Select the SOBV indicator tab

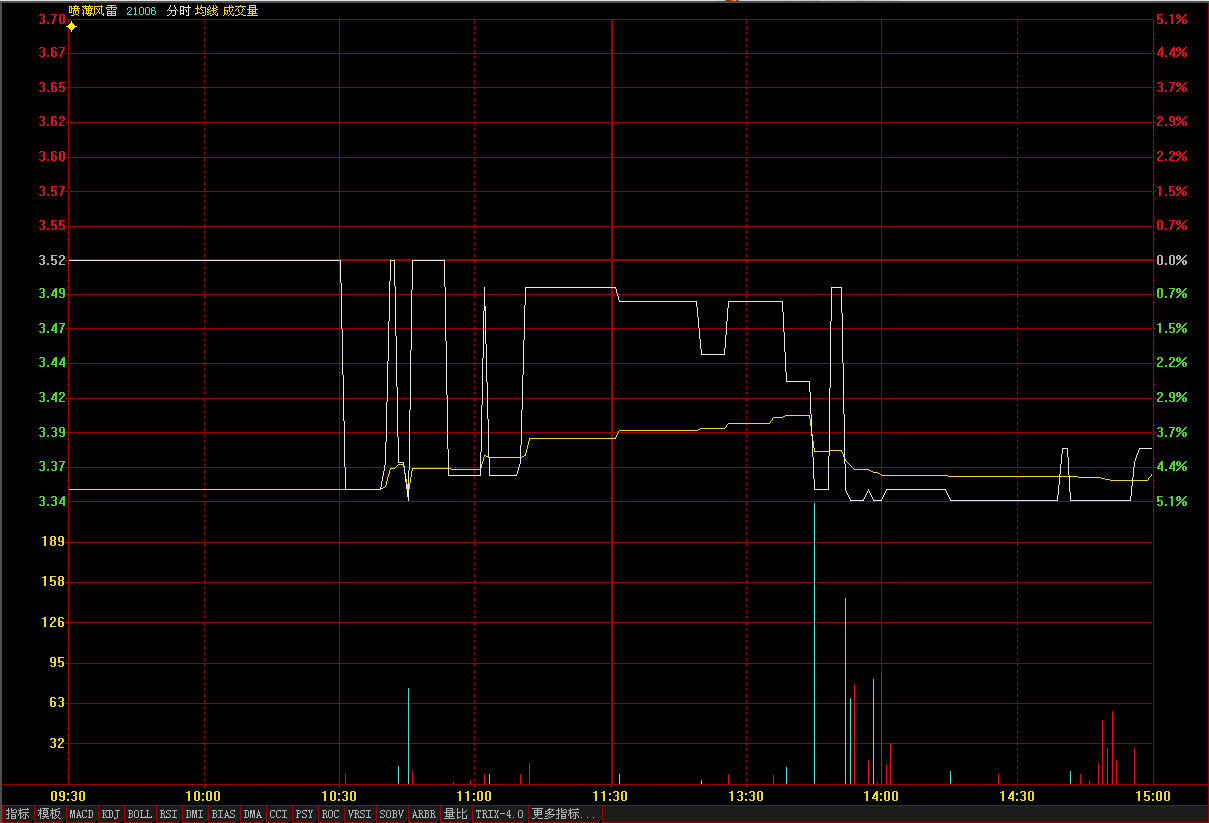coord(392,815)
